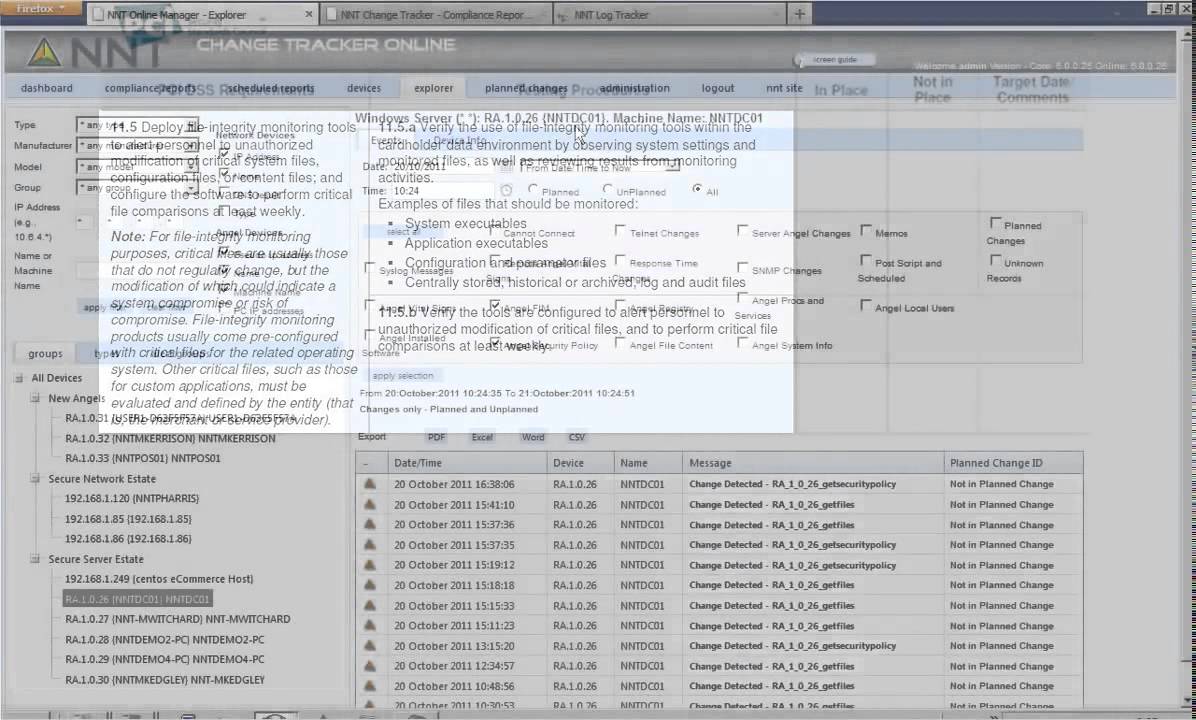Click the logout menu item

(x=718, y=88)
